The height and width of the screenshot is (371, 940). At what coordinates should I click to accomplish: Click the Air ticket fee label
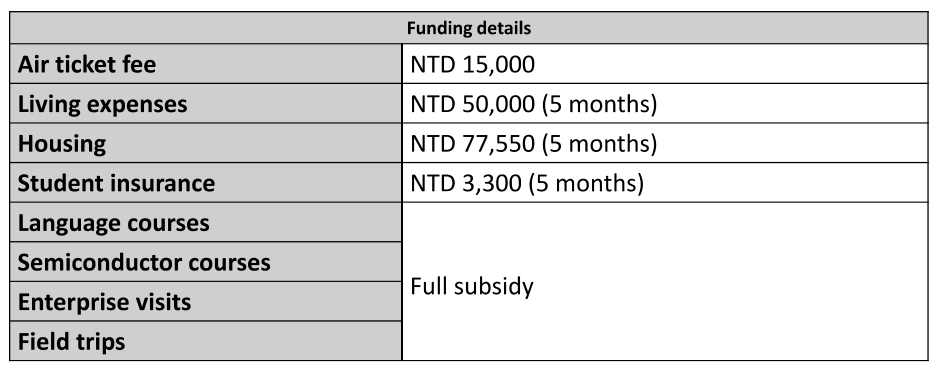[87, 64]
